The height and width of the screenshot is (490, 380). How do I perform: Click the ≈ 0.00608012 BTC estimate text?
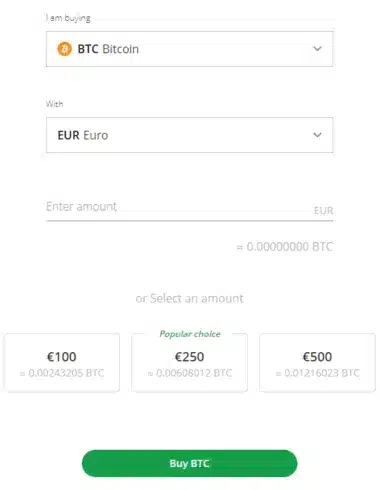click(190, 373)
